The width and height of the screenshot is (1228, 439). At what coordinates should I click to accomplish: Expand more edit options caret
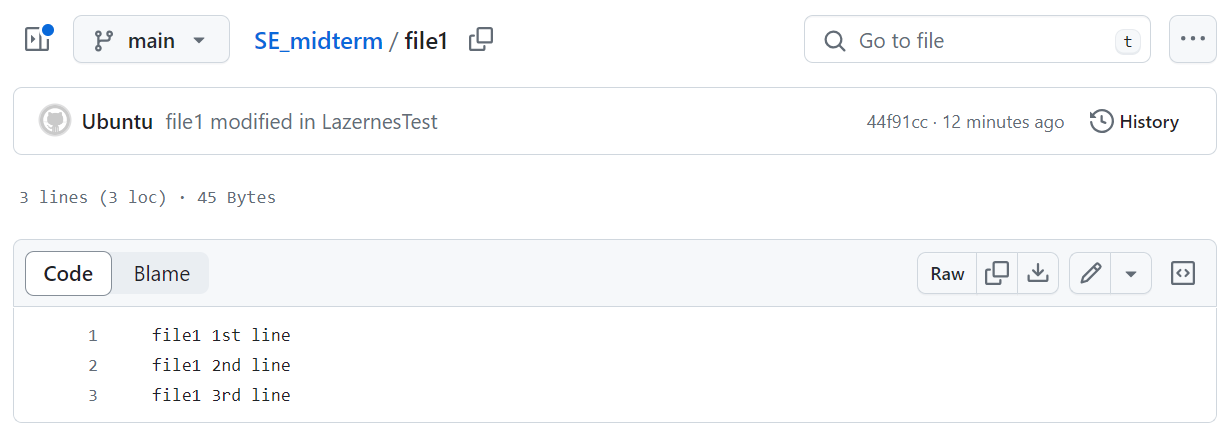(1131, 274)
